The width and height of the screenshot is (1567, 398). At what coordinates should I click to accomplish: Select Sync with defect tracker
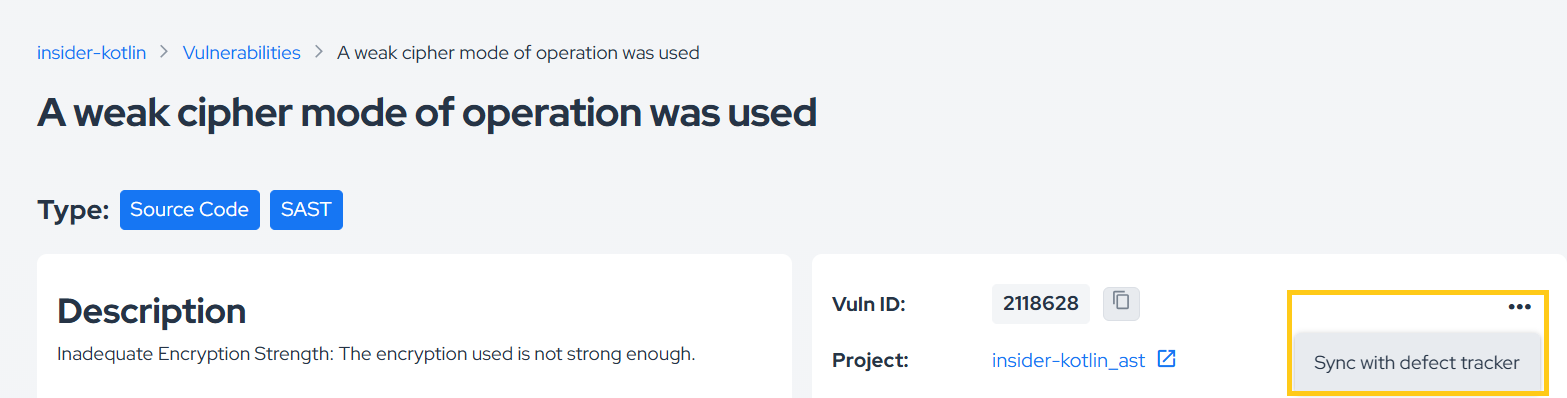click(1416, 363)
